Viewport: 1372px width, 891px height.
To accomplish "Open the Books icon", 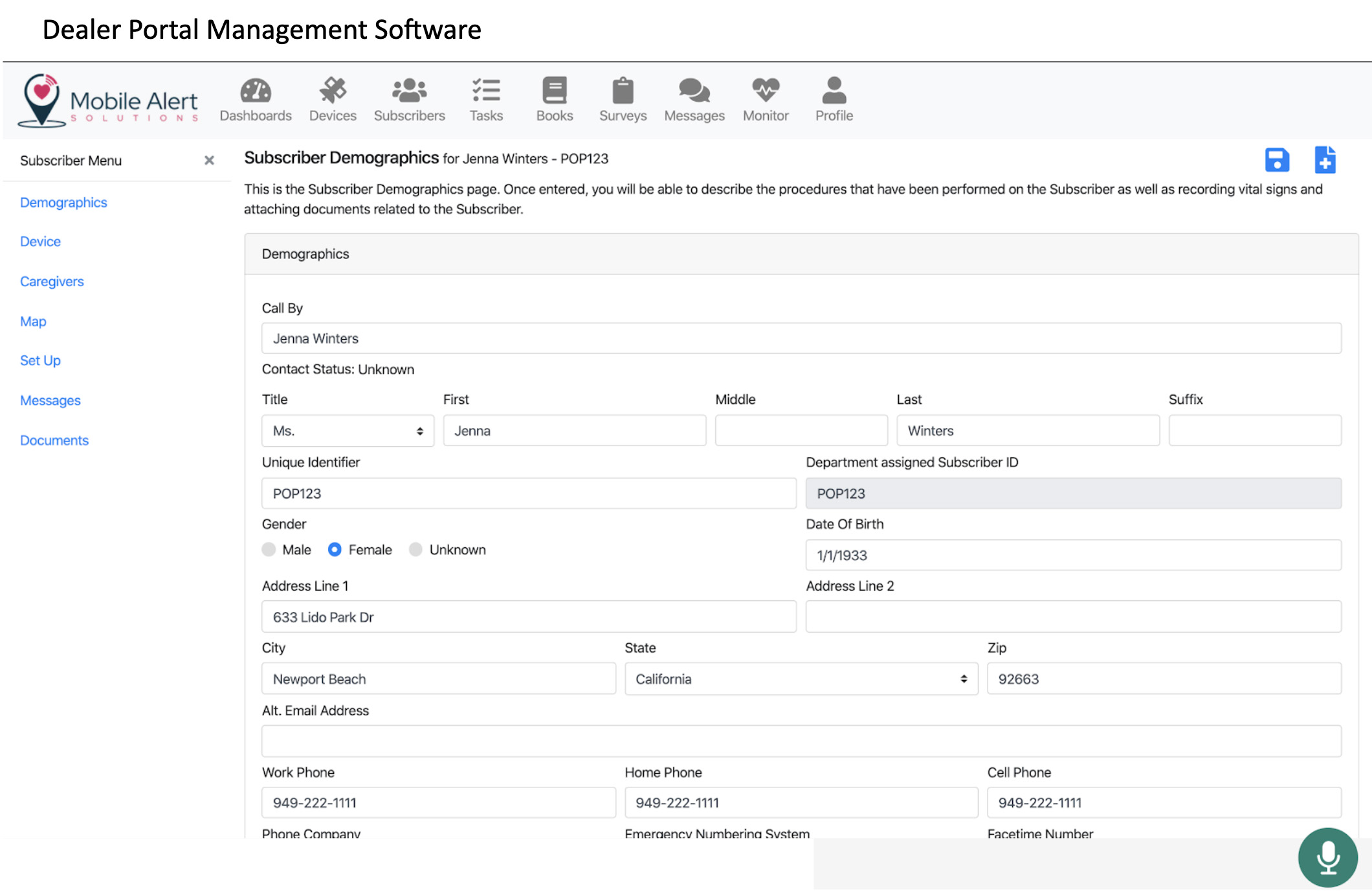I will click(x=555, y=91).
